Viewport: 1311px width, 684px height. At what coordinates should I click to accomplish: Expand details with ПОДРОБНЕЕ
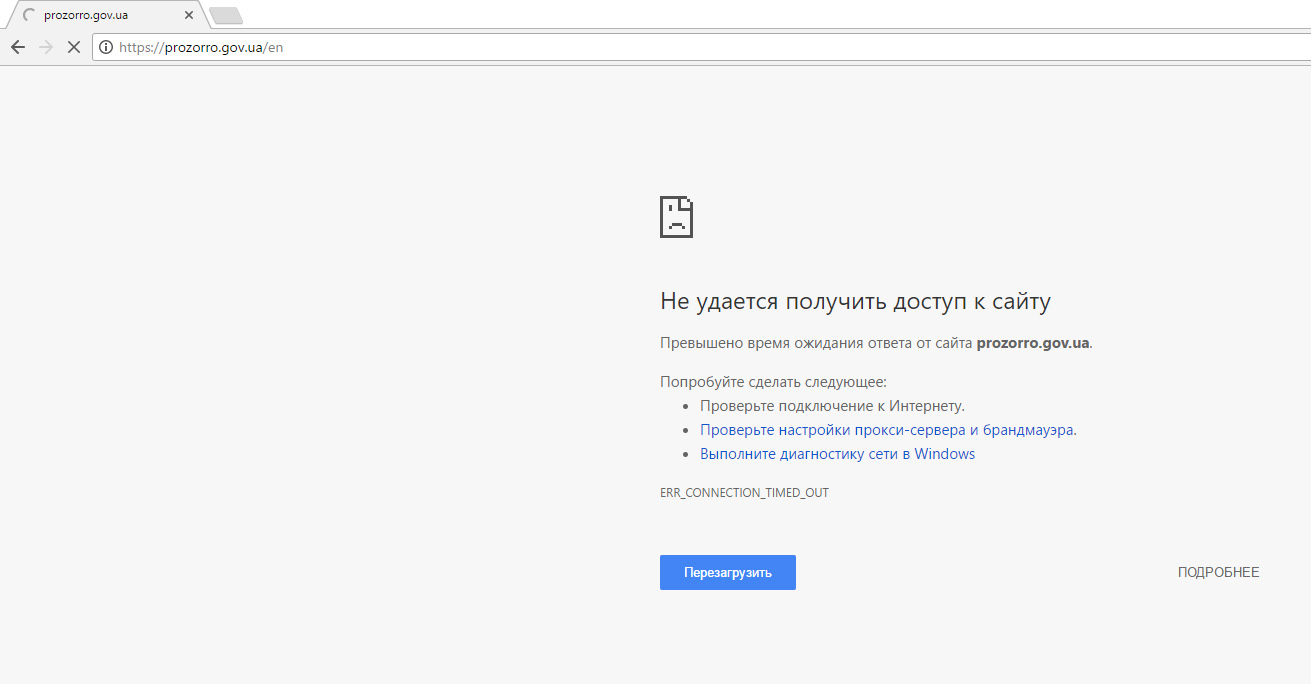(1218, 573)
